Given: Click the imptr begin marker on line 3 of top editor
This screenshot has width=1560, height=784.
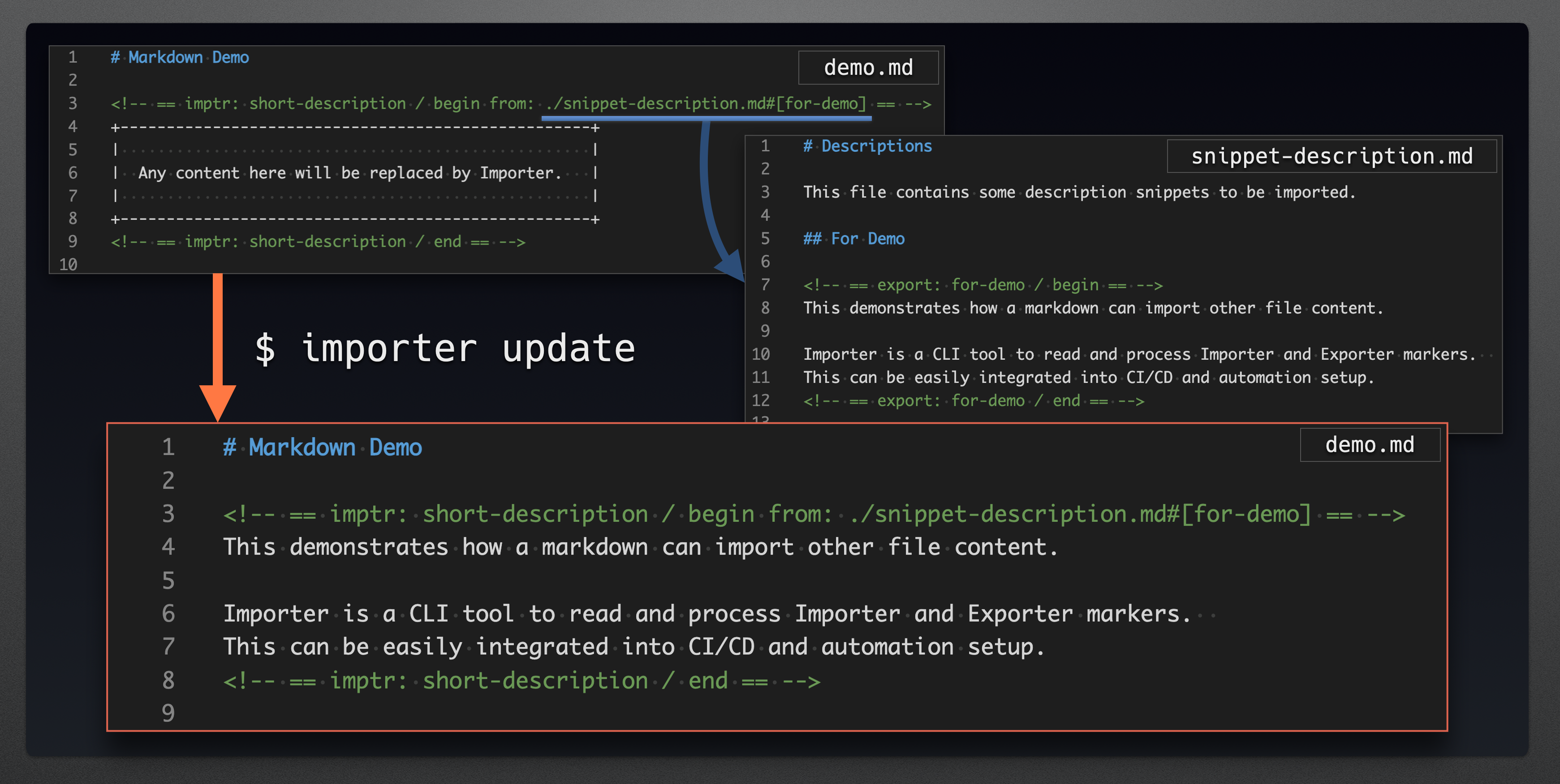Looking at the screenshot, I should coord(521,103).
